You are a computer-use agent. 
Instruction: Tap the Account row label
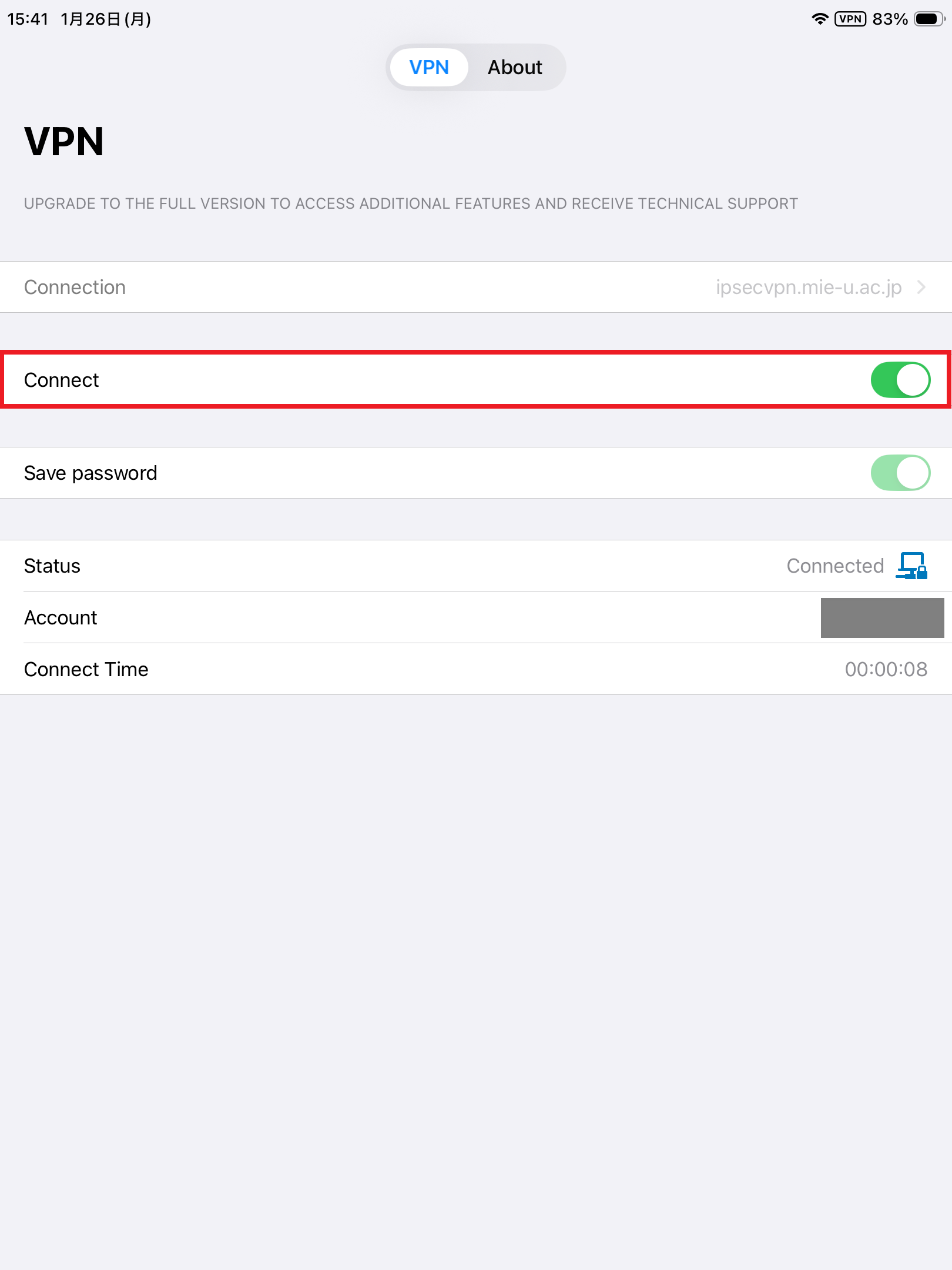click(x=61, y=617)
